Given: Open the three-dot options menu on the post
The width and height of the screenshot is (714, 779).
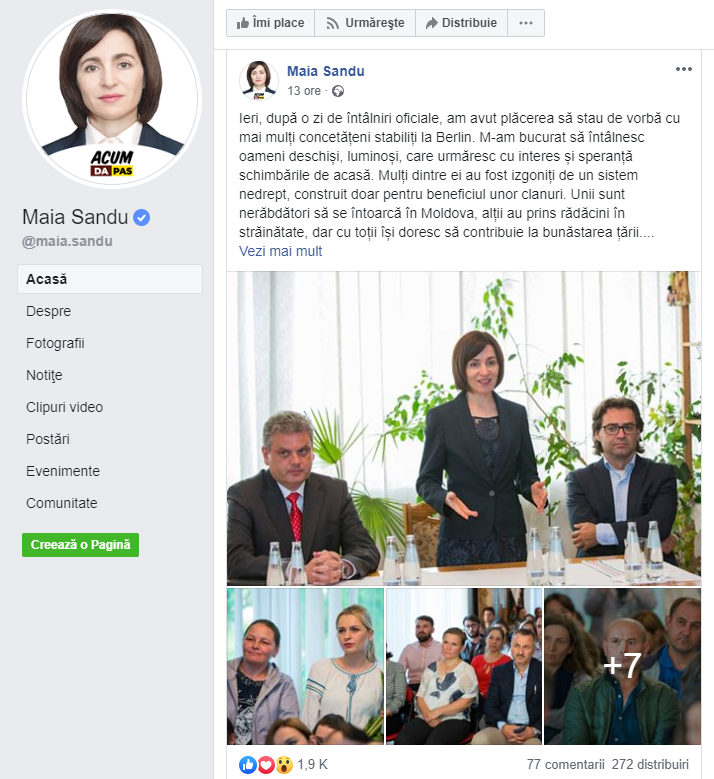Looking at the screenshot, I should [x=684, y=69].
